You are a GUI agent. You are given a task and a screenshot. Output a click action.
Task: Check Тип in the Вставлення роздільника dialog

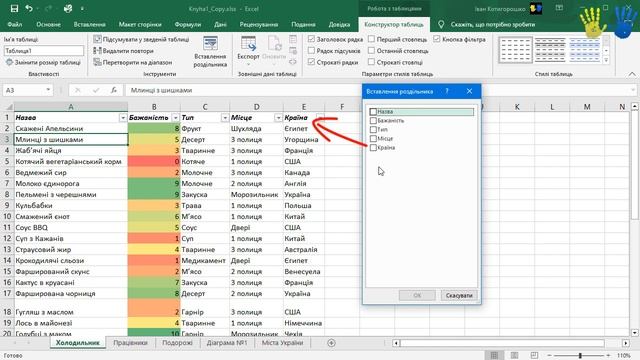tap(373, 129)
